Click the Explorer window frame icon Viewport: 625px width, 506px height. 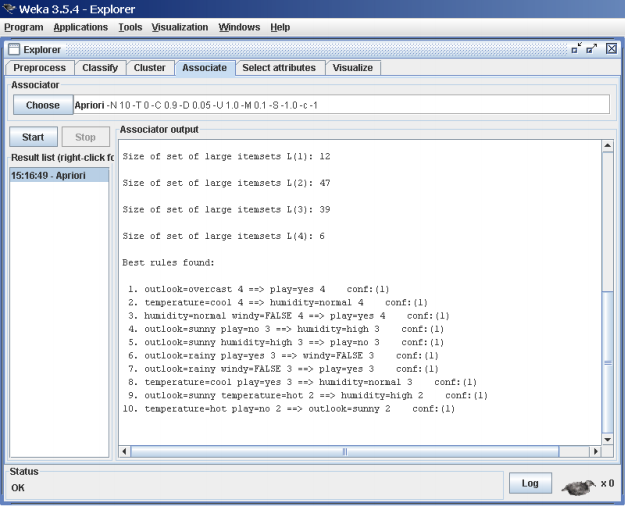tap(14, 49)
